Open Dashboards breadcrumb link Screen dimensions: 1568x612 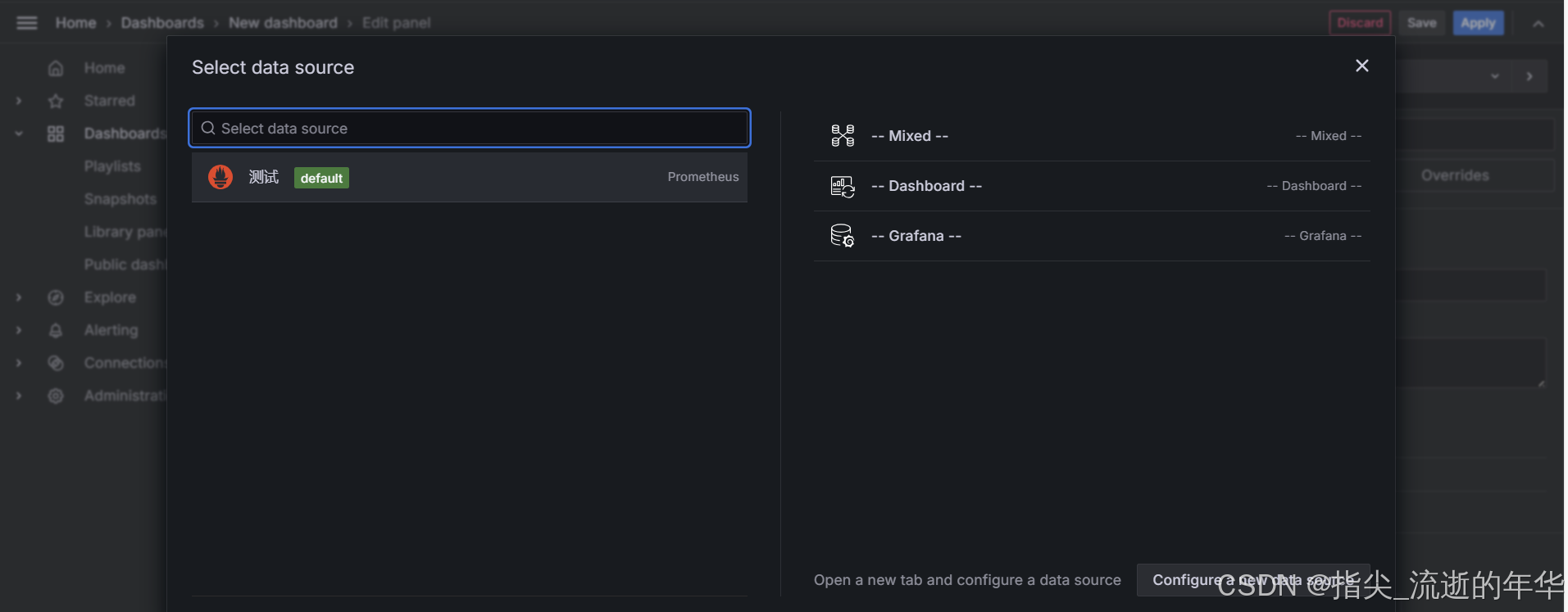click(162, 23)
